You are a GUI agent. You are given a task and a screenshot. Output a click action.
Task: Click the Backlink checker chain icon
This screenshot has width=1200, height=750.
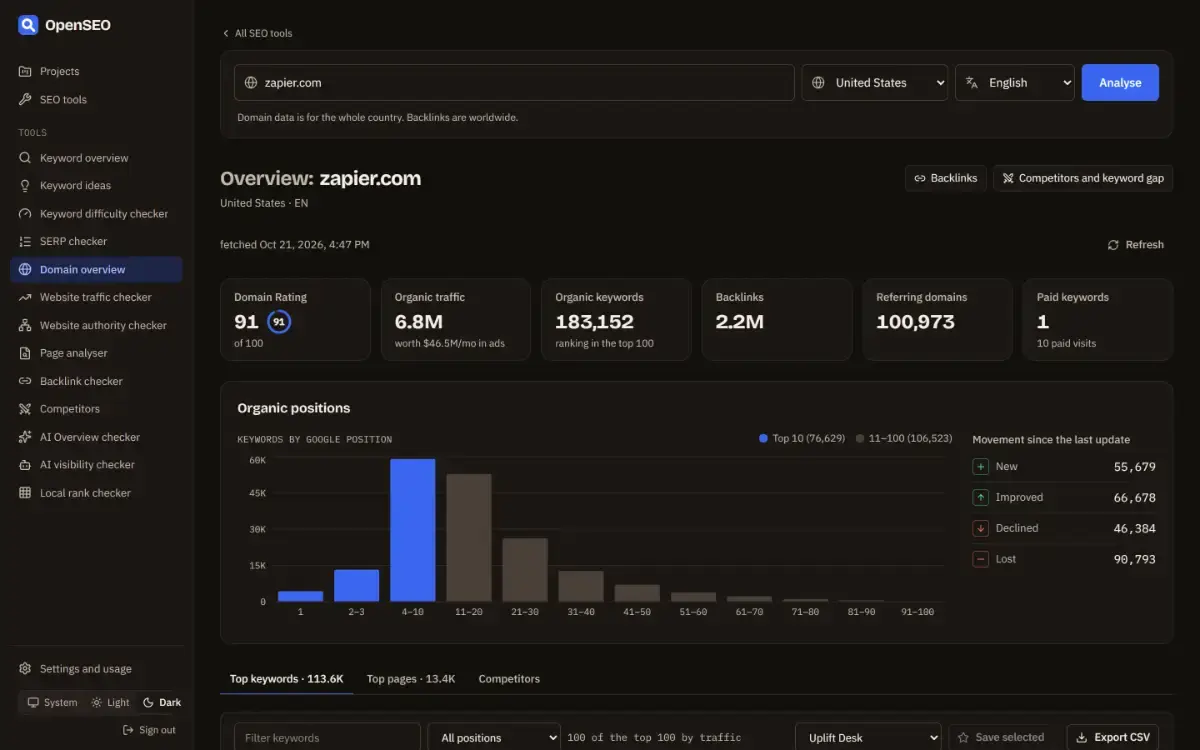[x=25, y=381]
